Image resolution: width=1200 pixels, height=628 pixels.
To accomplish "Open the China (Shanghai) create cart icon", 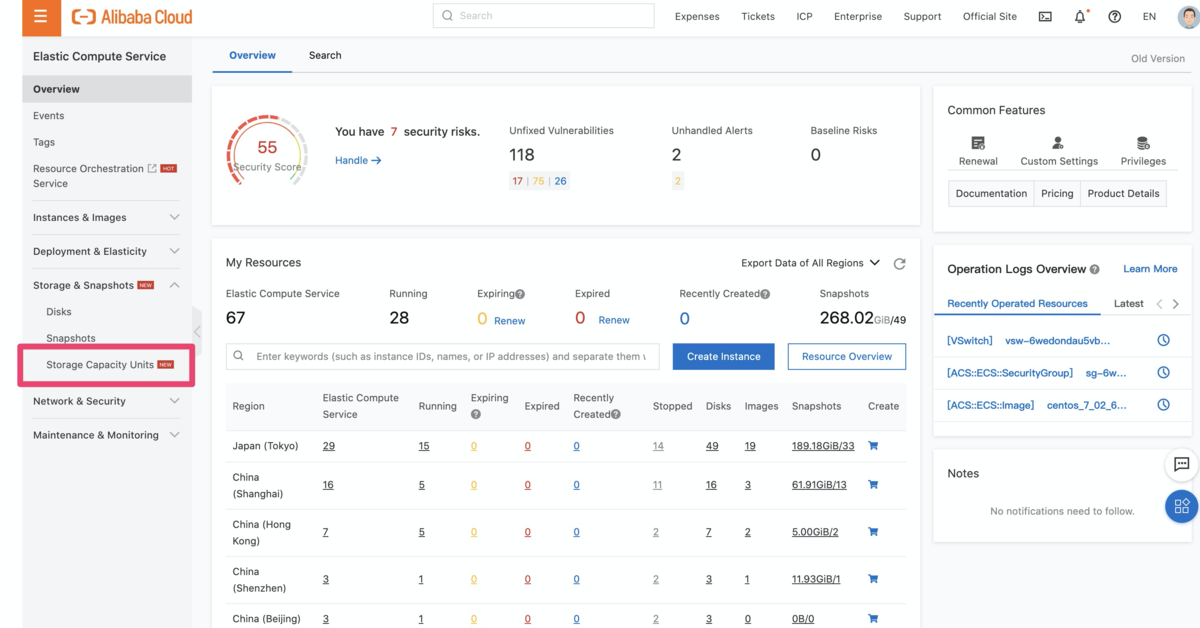I will point(873,485).
